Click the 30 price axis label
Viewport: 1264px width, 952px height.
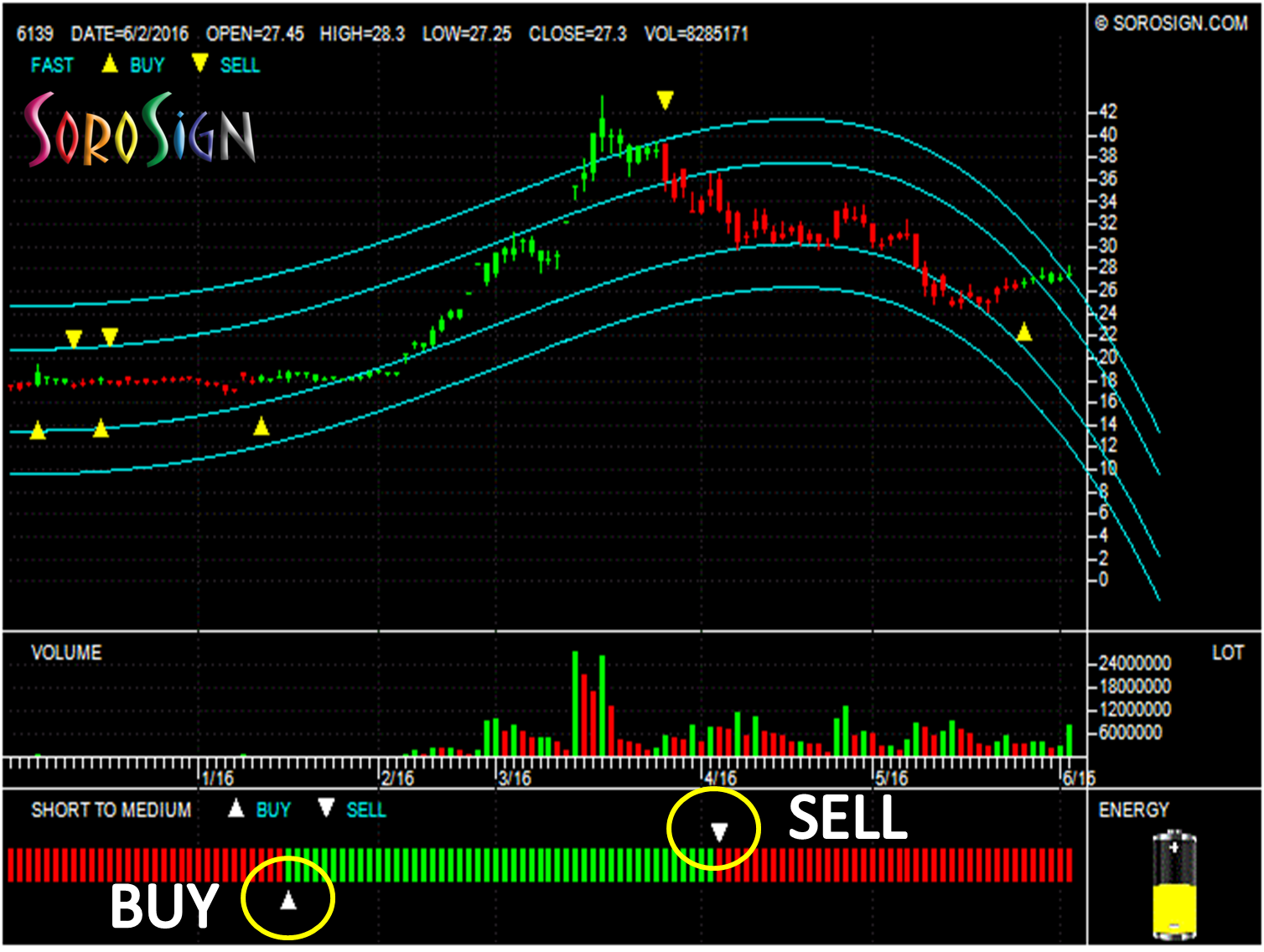coord(1107,246)
